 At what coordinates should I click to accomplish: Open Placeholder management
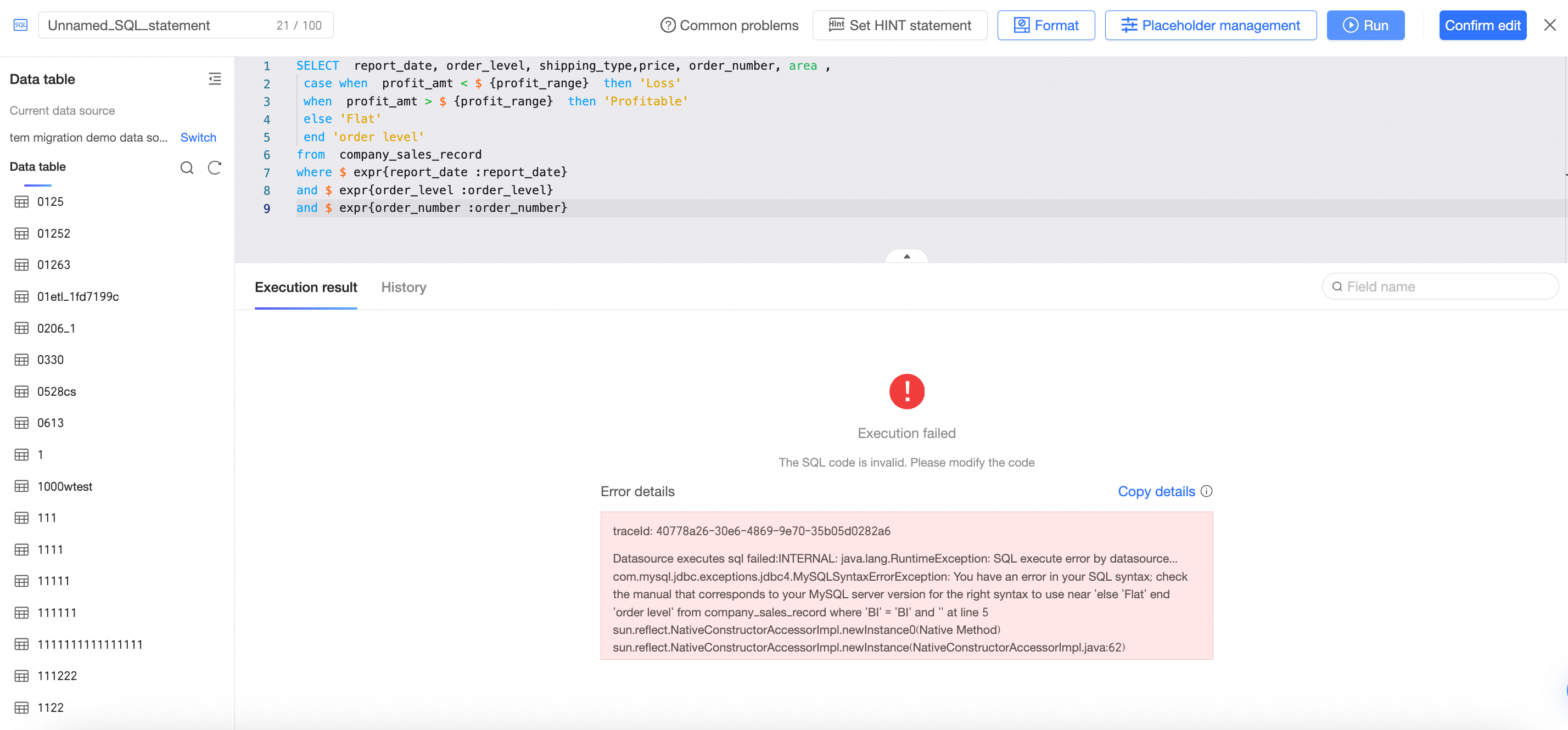point(1210,25)
